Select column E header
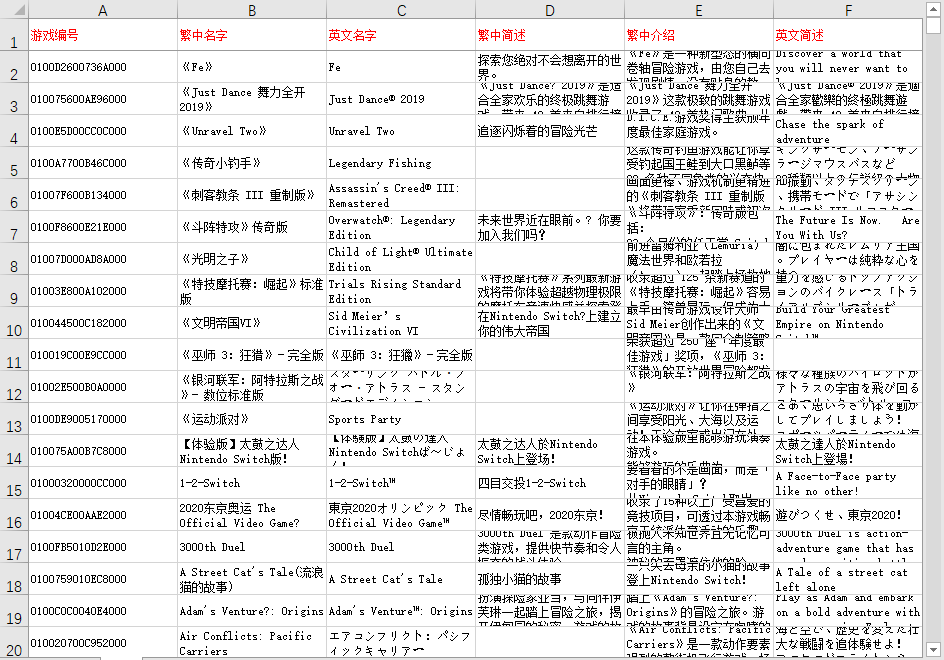This screenshot has height=660, width=944. (x=699, y=10)
